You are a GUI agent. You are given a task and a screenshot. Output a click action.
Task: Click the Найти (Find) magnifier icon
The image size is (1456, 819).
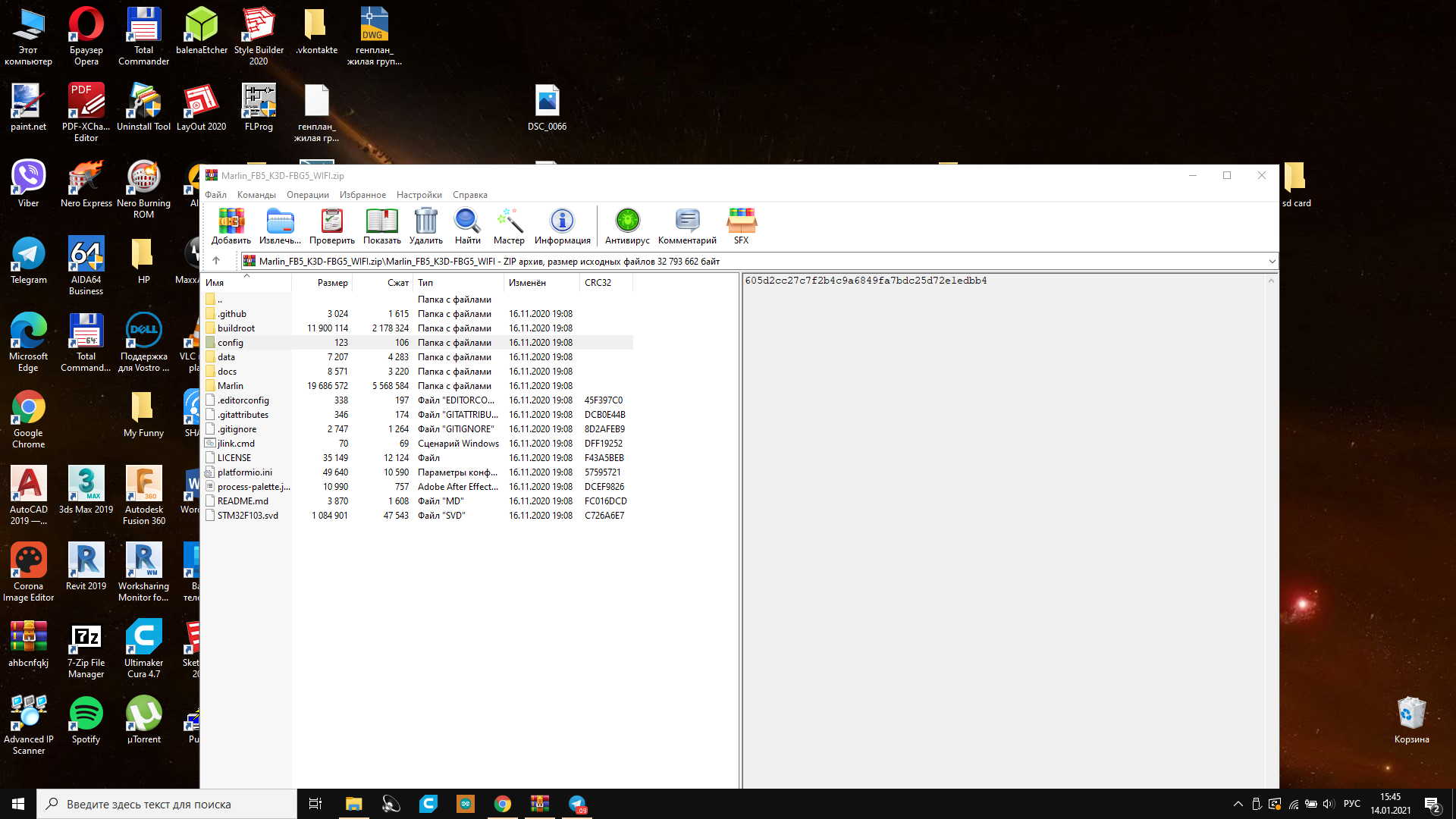[x=467, y=226]
